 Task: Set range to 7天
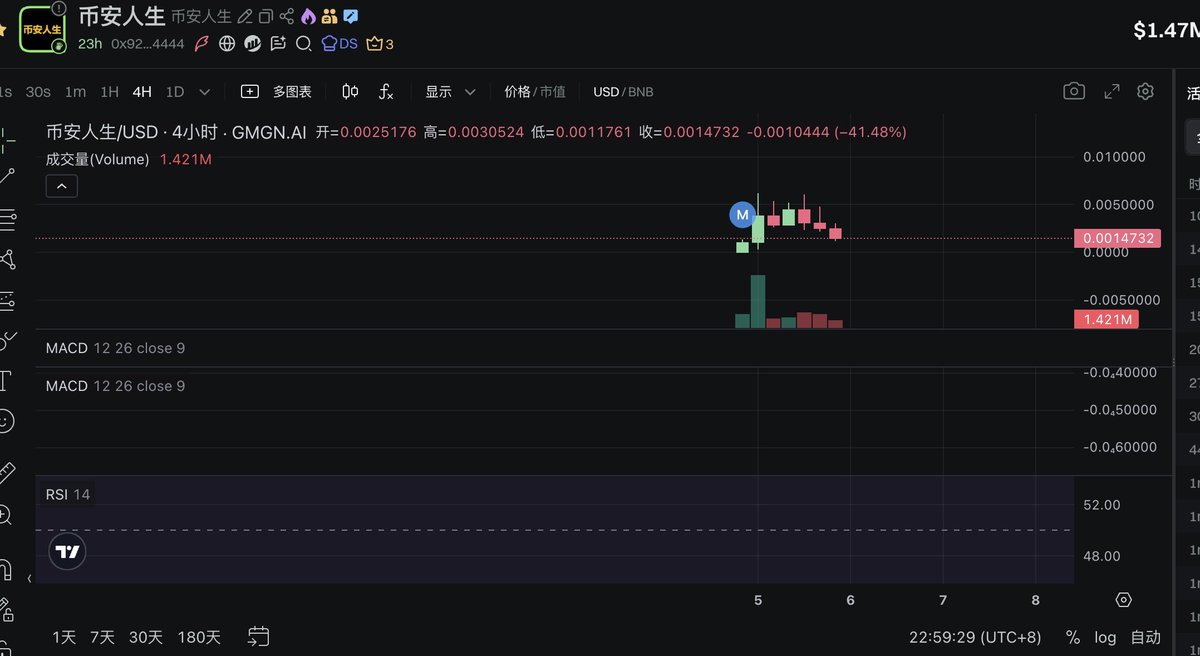point(102,637)
